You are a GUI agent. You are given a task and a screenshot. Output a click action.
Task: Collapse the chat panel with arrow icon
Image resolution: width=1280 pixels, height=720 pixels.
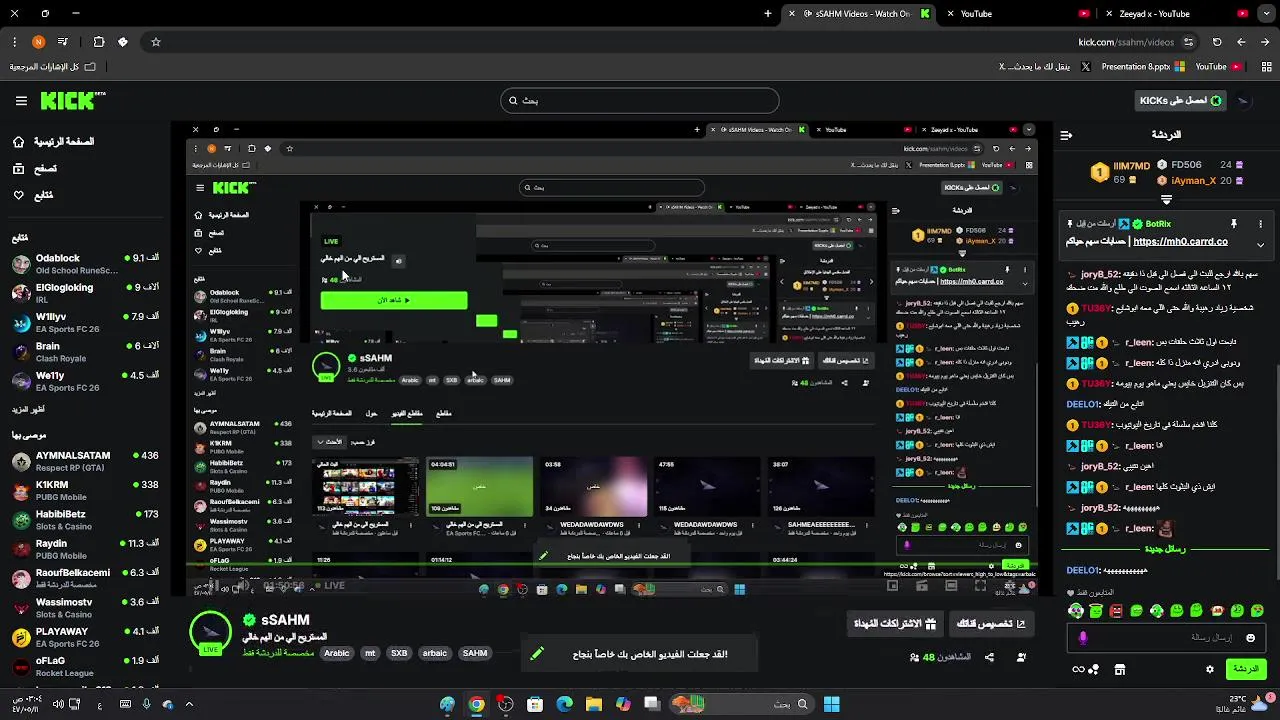1066,135
